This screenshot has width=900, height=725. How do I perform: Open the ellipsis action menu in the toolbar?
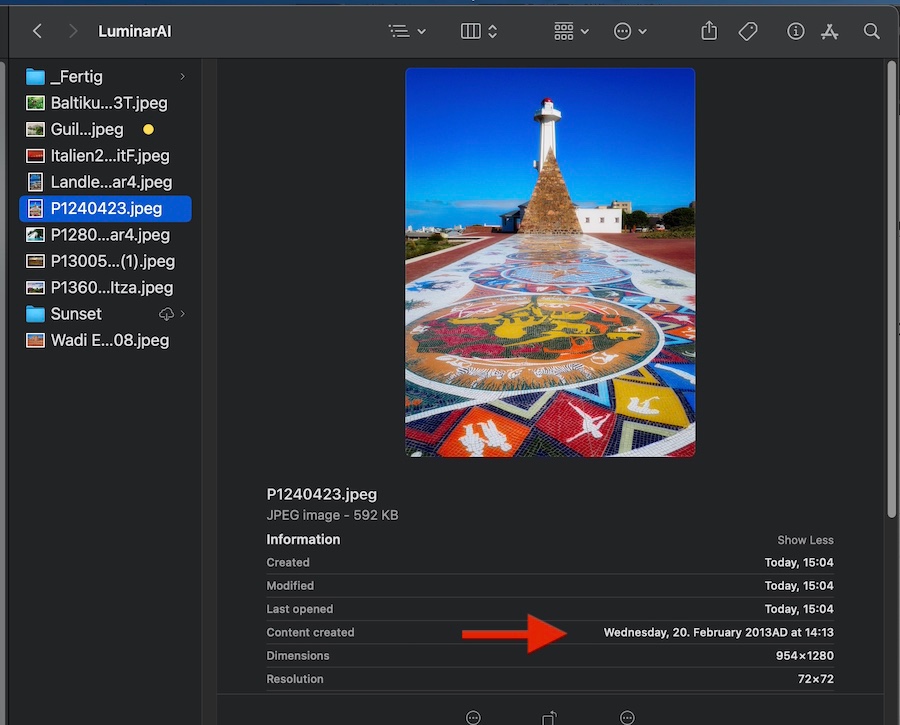coord(630,31)
